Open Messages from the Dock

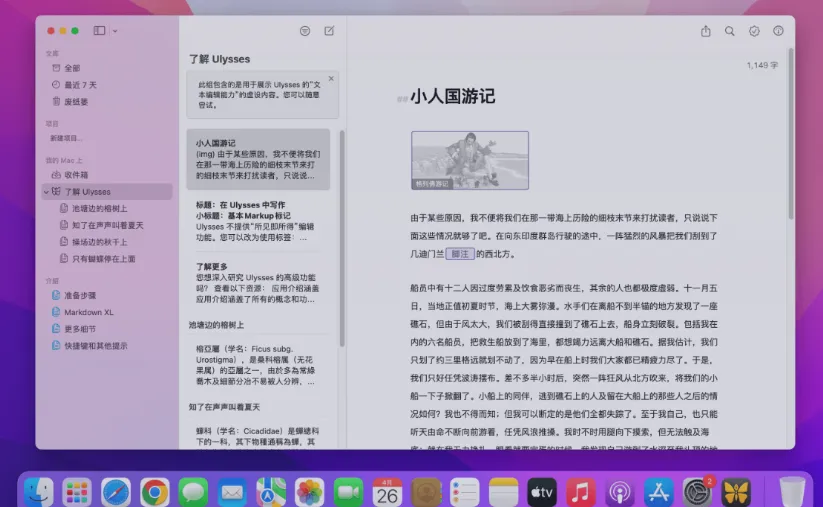pos(193,492)
